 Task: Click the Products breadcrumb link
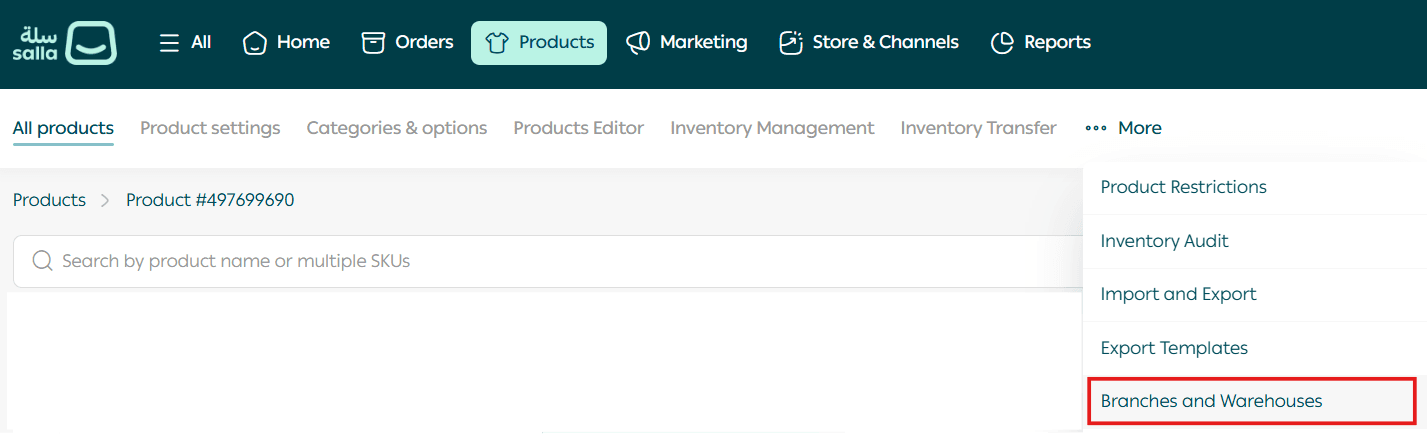click(49, 200)
